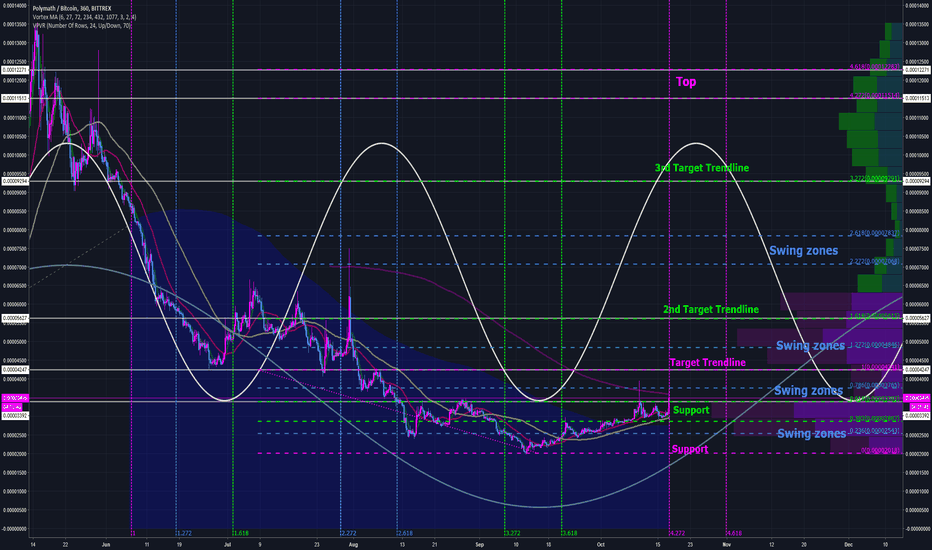Click the 4.618 Fibonacci price level label
Image resolution: width=932 pixels, height=550 pixels.
coord(875,67)
